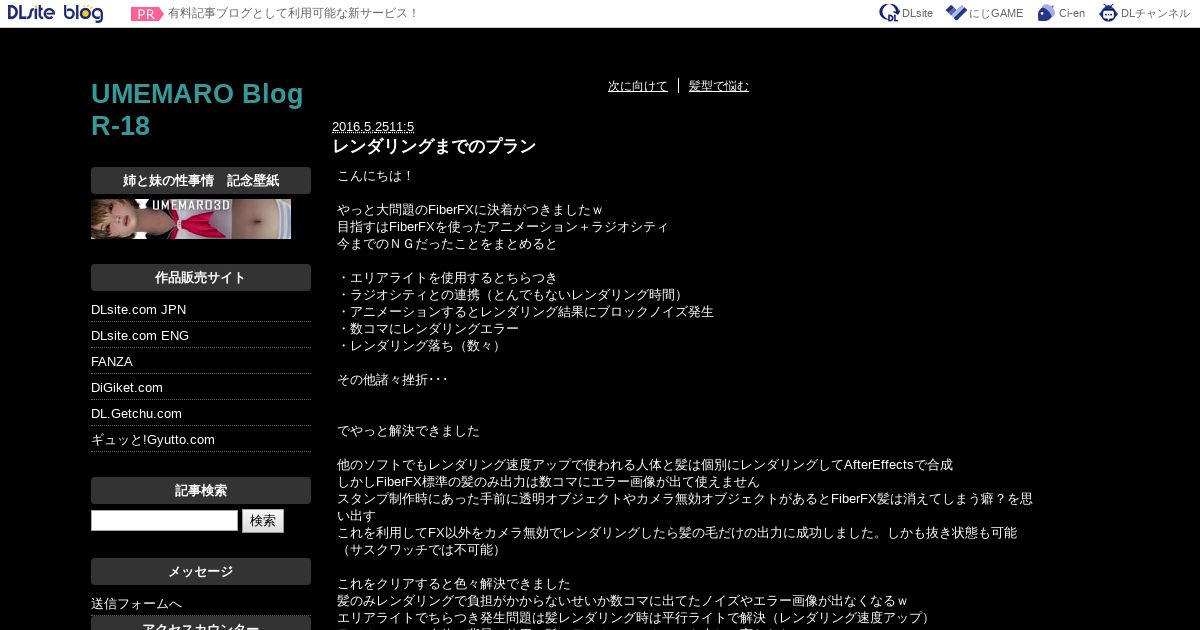Click 姉と妹の性事情 記念壁紙 header

(201, 181)
